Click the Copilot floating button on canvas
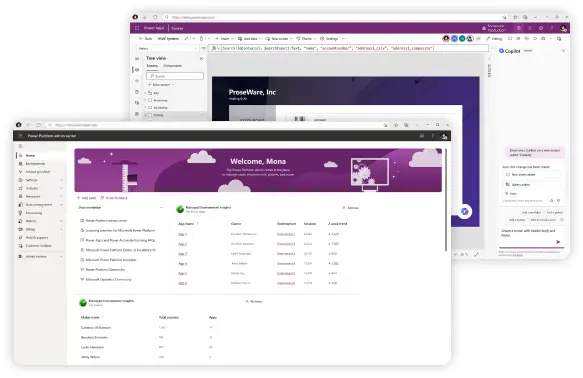The image size is (583, 378). (x=464, y=211)
